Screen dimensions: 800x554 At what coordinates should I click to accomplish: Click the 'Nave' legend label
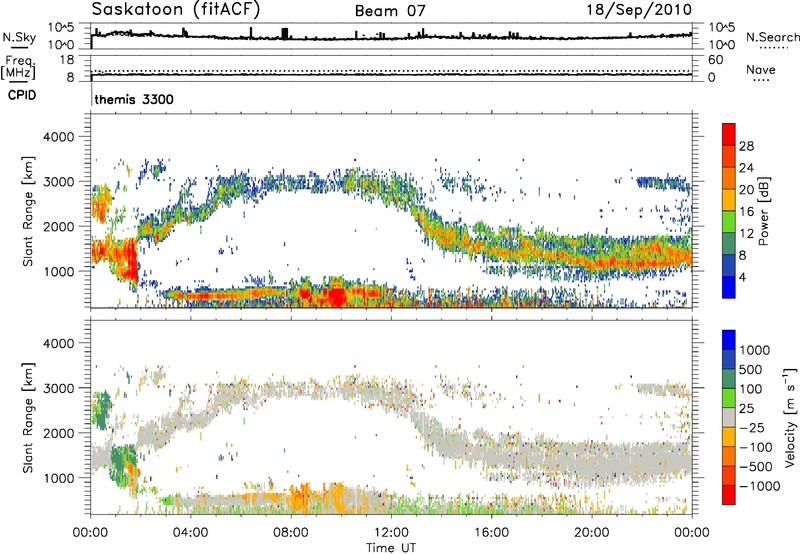[761, 69]
